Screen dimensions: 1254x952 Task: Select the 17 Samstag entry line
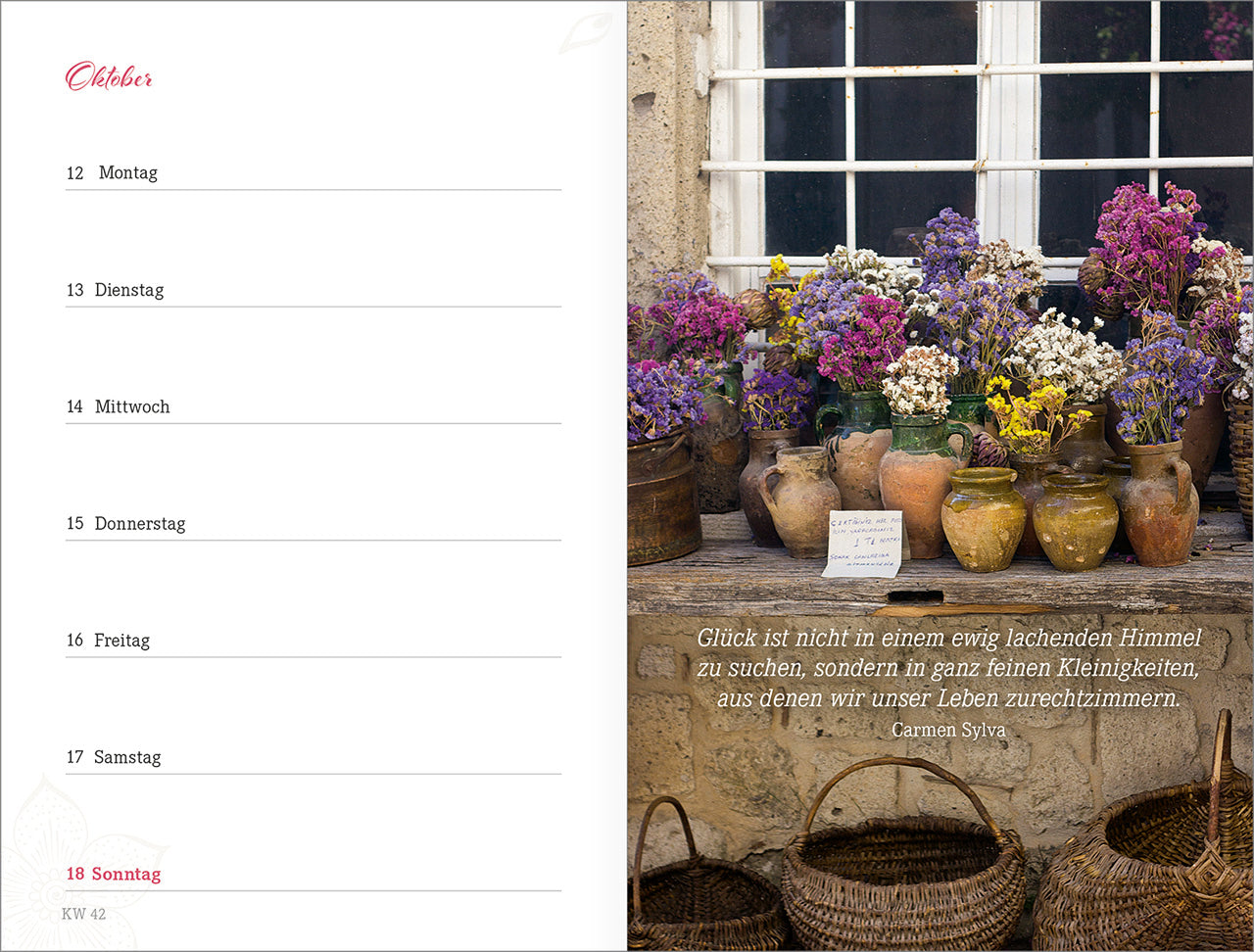click(313, 757)
